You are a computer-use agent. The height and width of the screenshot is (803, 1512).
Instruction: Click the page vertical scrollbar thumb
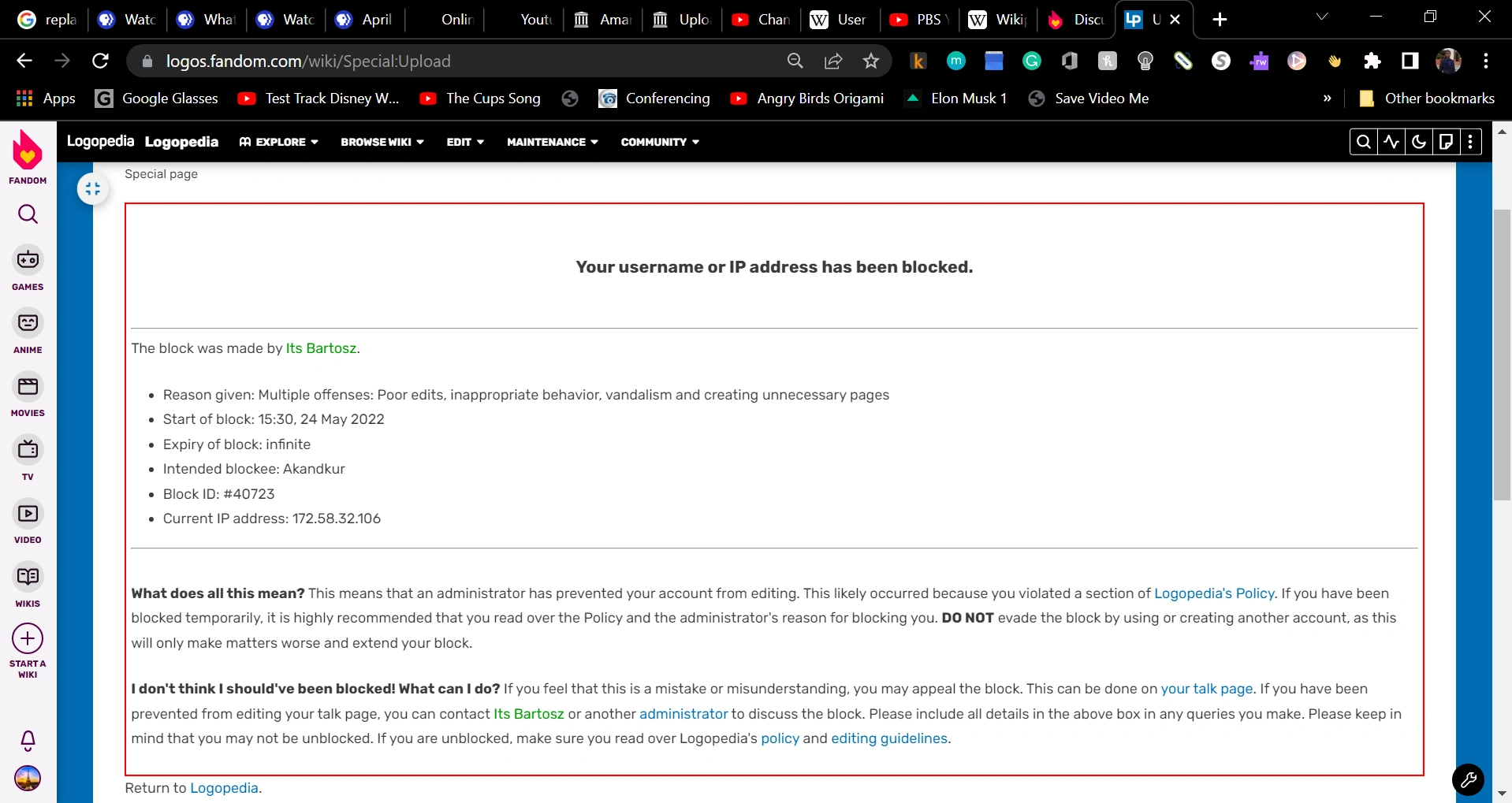click(1502, 355)
